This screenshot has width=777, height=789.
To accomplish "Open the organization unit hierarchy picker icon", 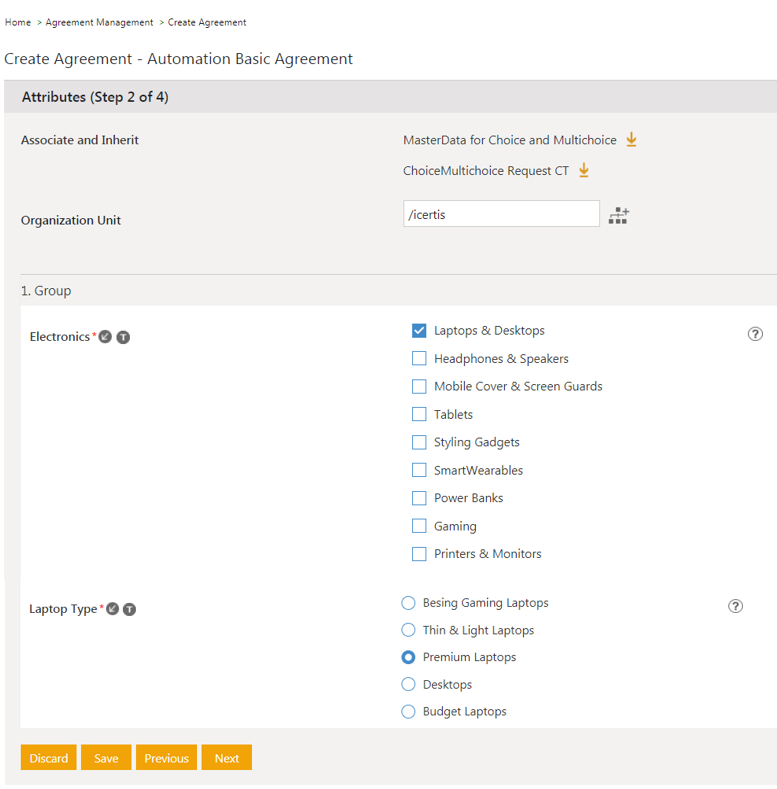I will (618, 215).
